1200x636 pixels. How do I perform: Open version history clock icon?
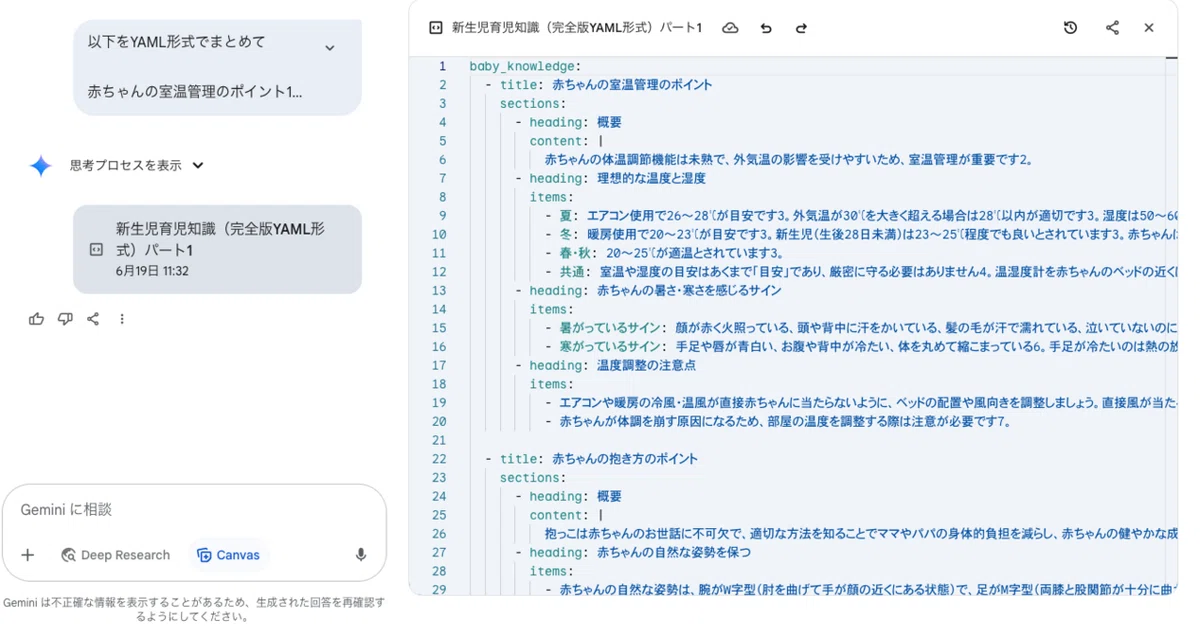pyautogui.click(x=1070, y=28)
